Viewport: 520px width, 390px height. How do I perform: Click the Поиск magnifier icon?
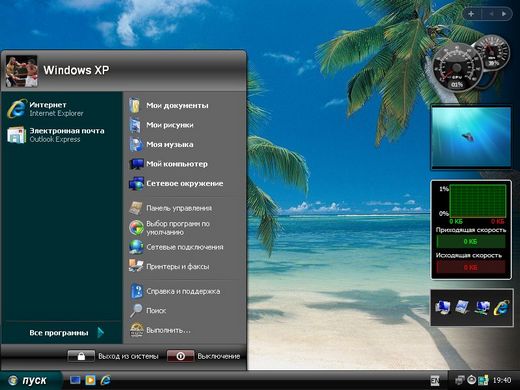tap(136, 310)
